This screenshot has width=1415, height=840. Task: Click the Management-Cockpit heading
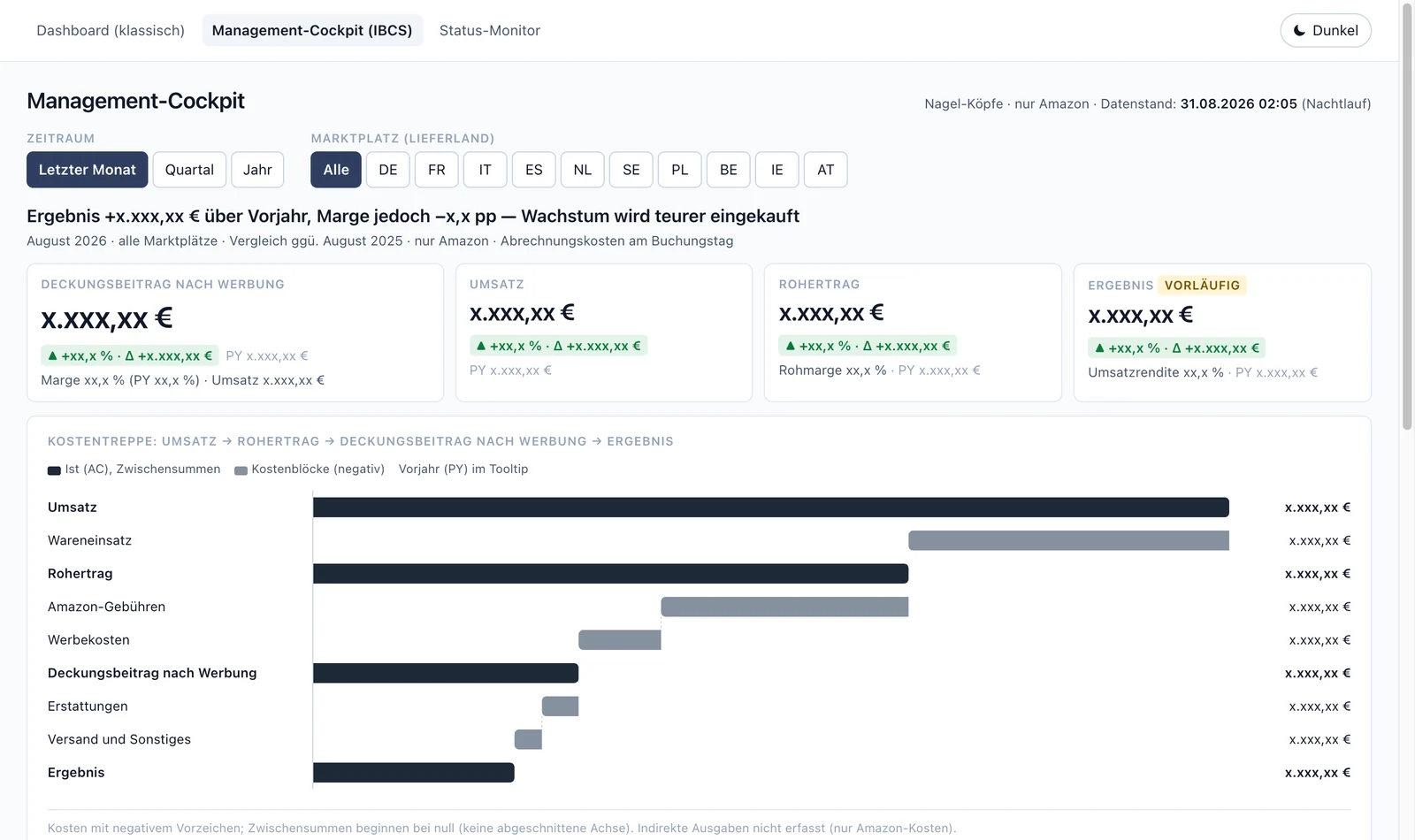[135, 101]
